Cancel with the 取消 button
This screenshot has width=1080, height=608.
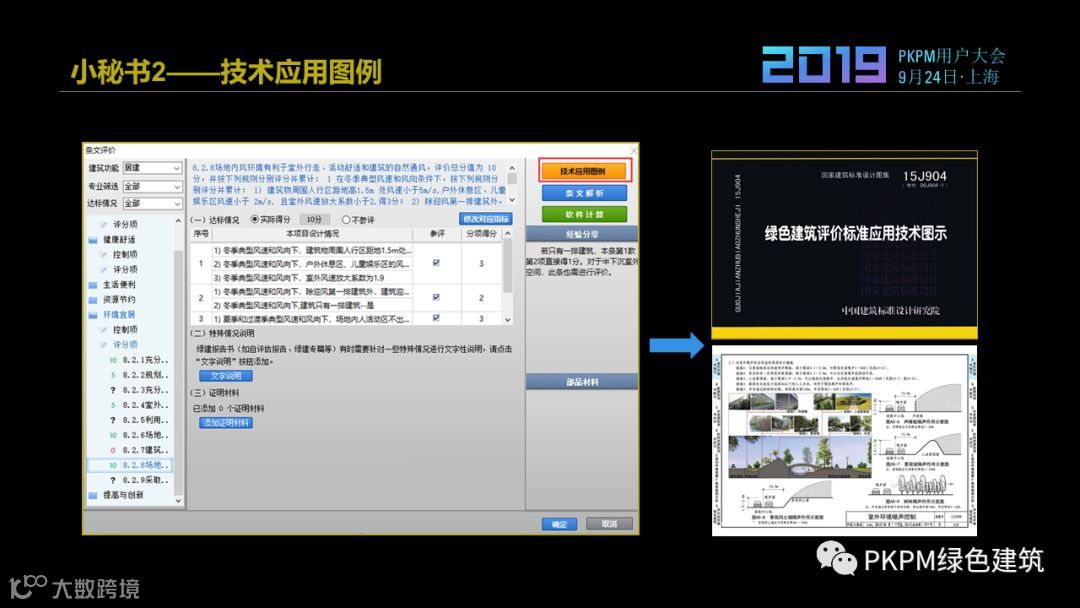pyautogui.click(x=610, y=524)
